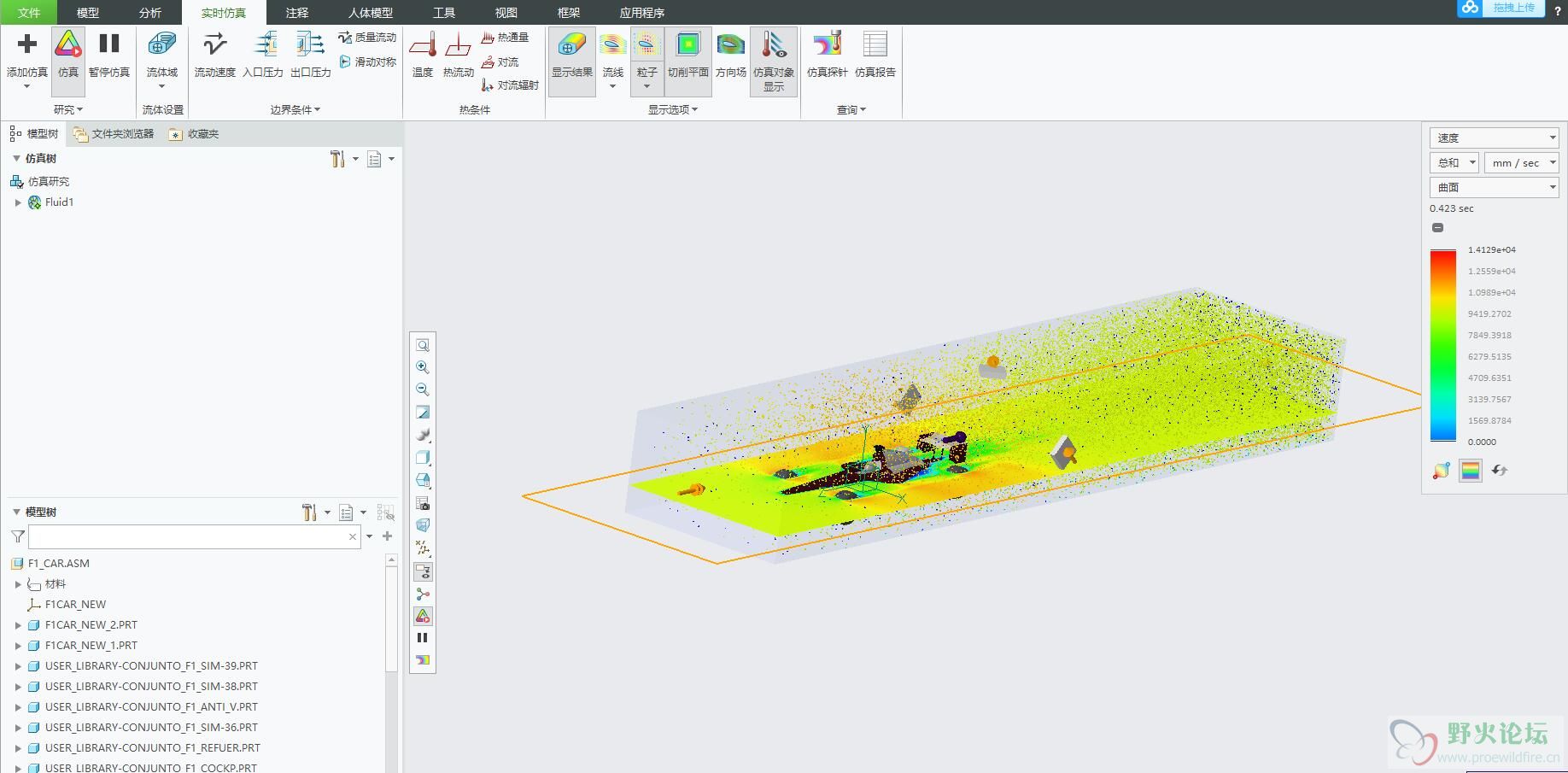This screenshot has width=1568, height=773.
Task: Switch to 视图 ribbon tab
Action: coord(506,13)
